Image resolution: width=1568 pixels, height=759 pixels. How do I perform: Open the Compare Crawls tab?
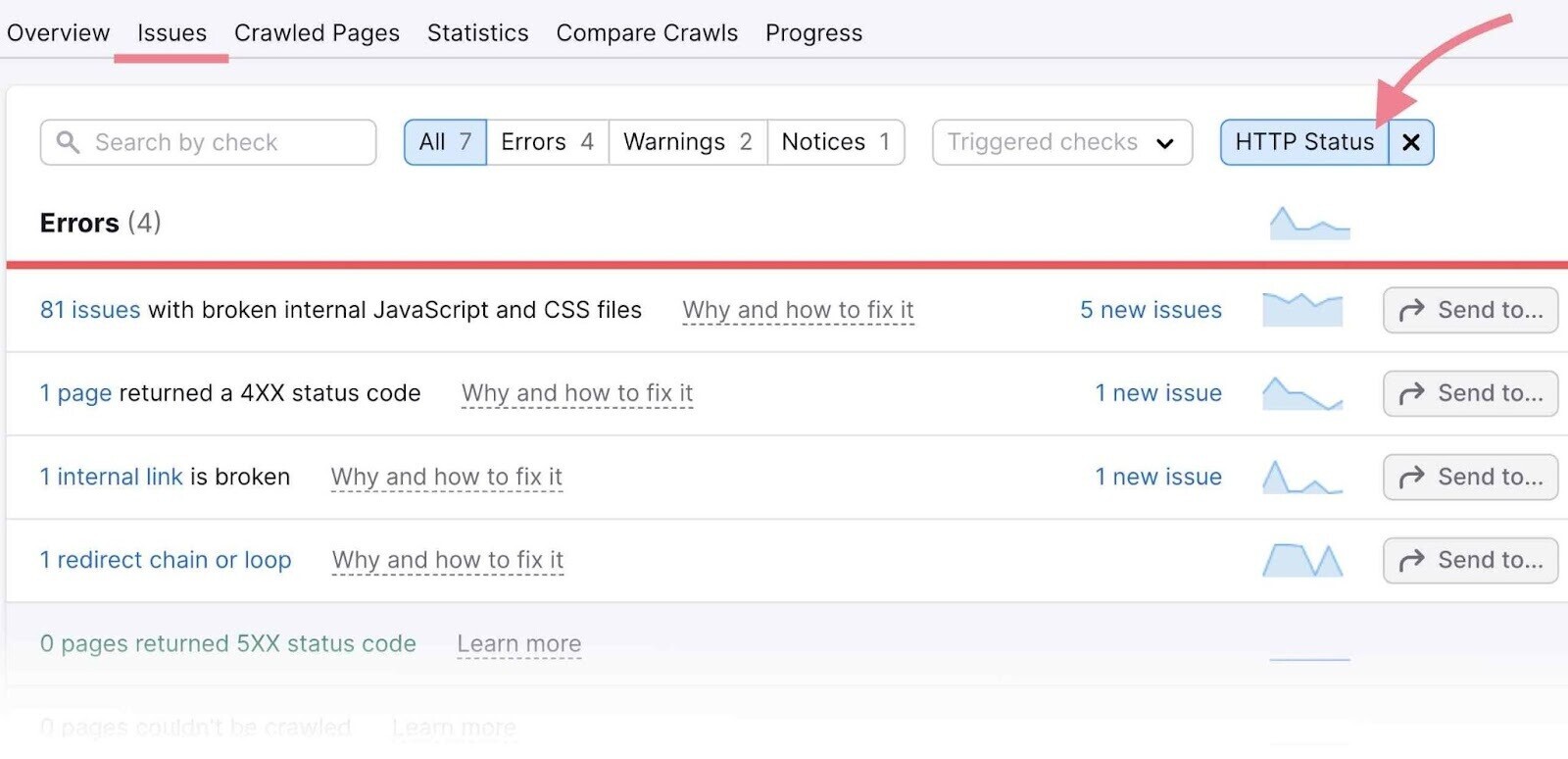click(646, 32)
